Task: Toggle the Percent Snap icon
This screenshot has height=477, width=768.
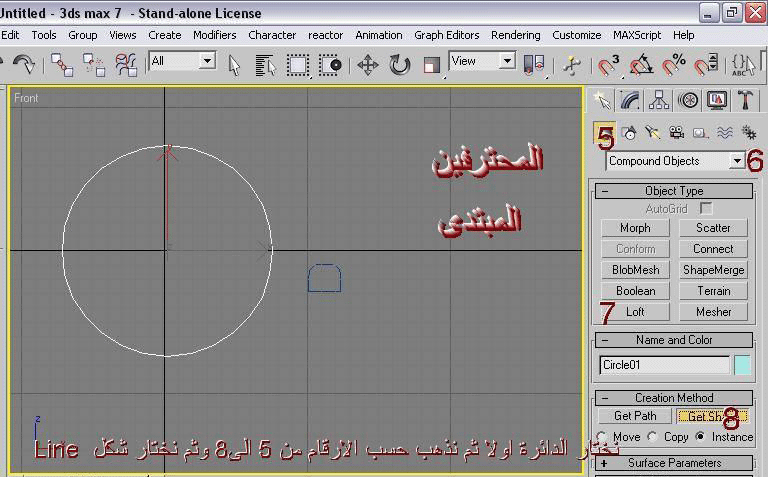Action: pos(673,65)
